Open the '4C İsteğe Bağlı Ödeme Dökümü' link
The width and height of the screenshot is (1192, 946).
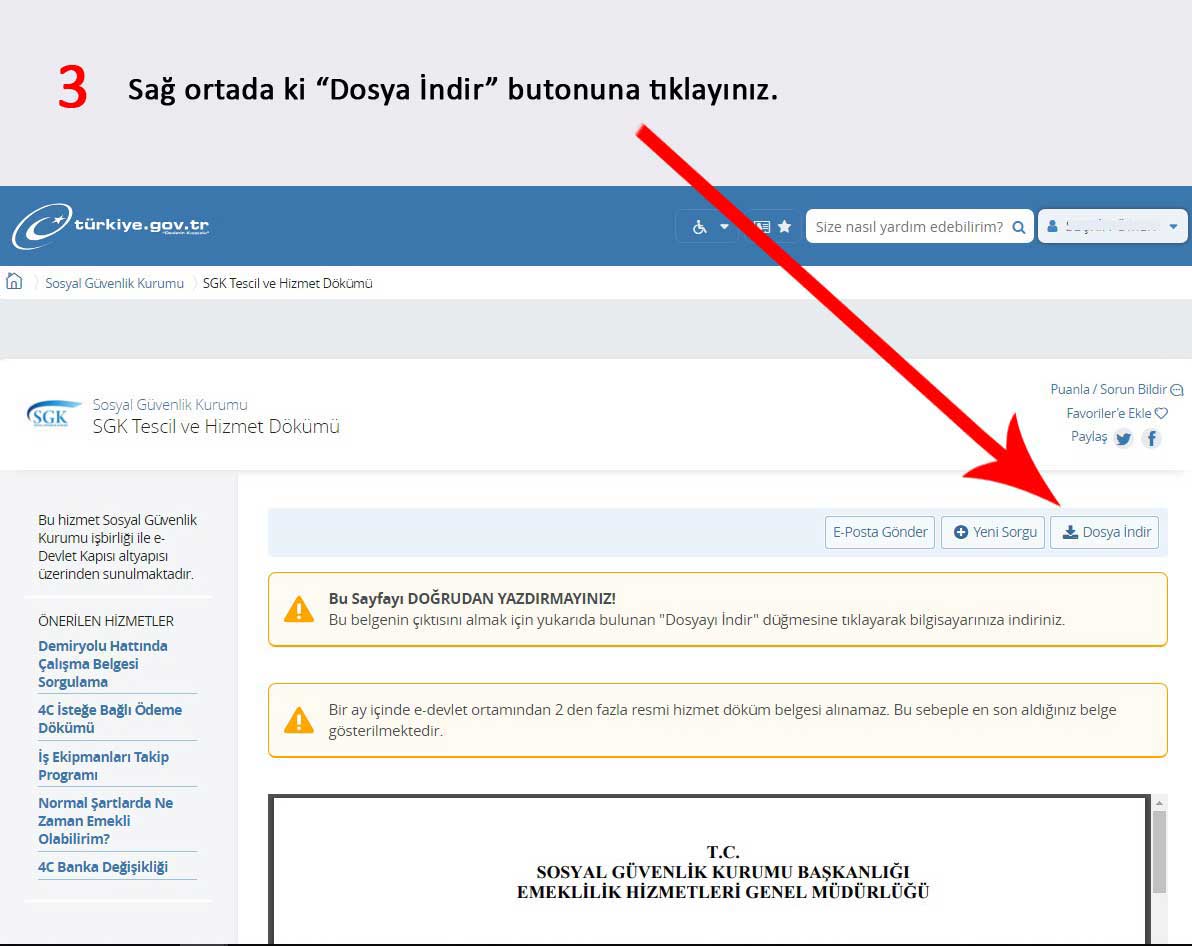110,719
